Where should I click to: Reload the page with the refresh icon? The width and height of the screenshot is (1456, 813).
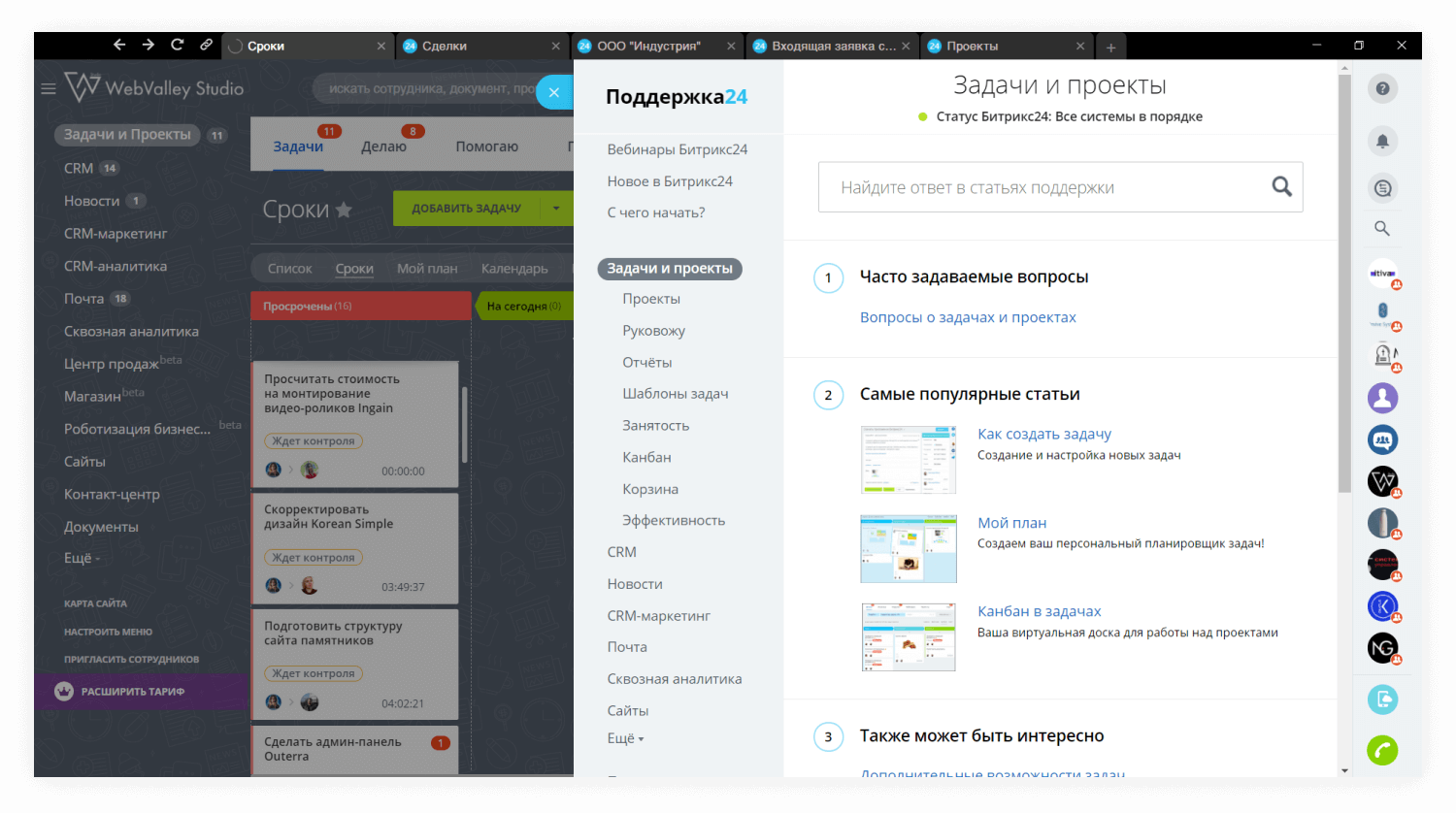pyautogui.click(x=177, y=45)
